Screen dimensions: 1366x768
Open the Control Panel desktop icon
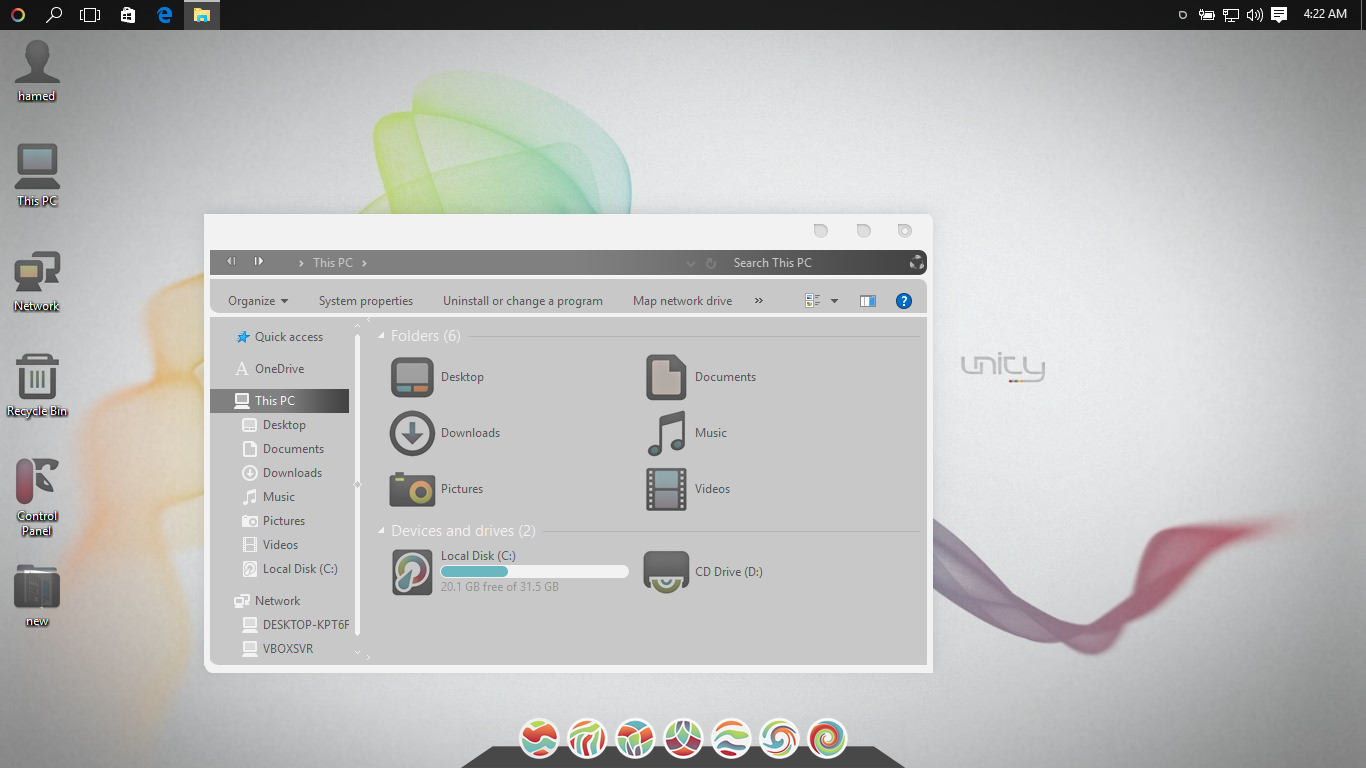(37, 483)
